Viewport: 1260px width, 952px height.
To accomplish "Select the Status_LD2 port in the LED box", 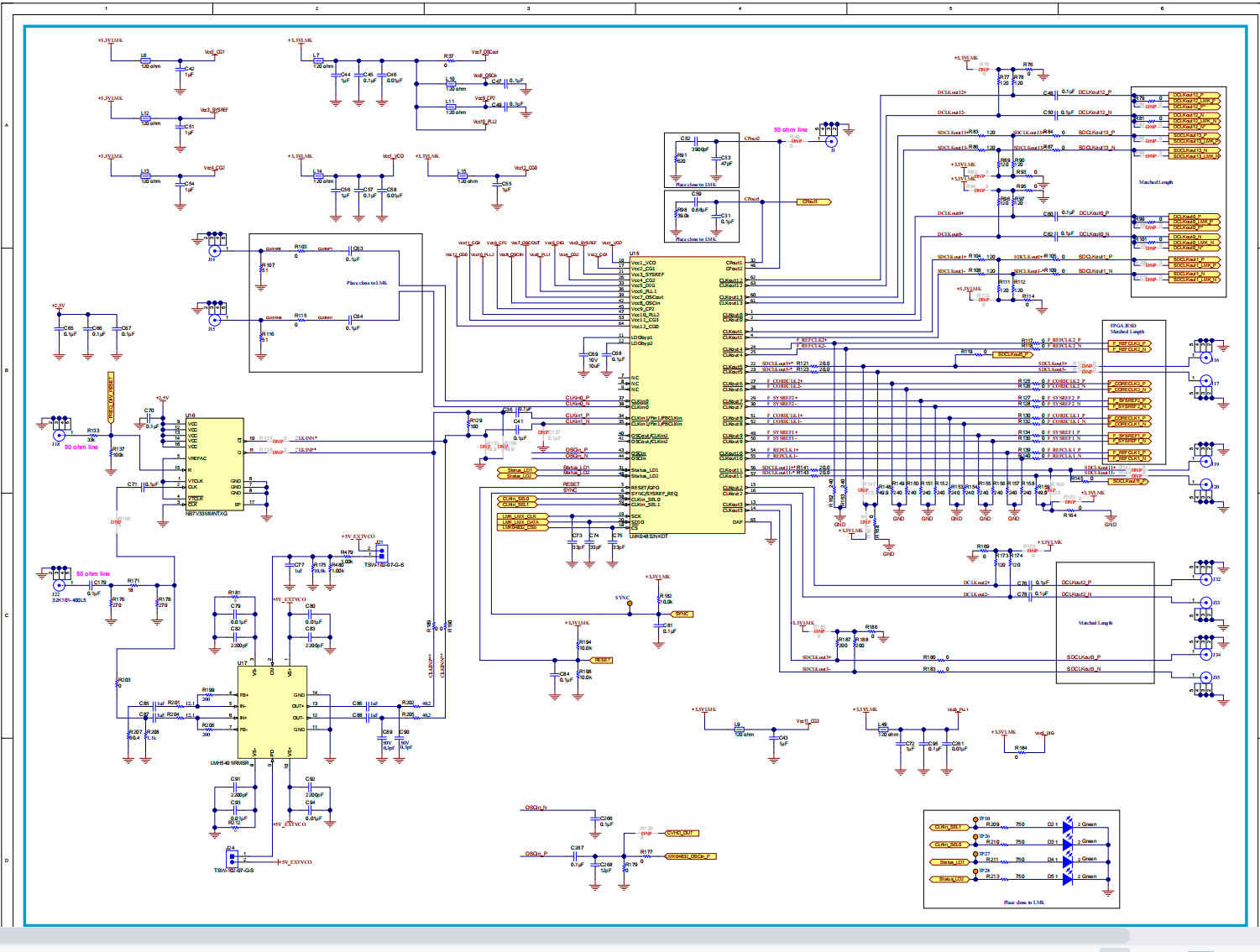I will tap(949, 880).
